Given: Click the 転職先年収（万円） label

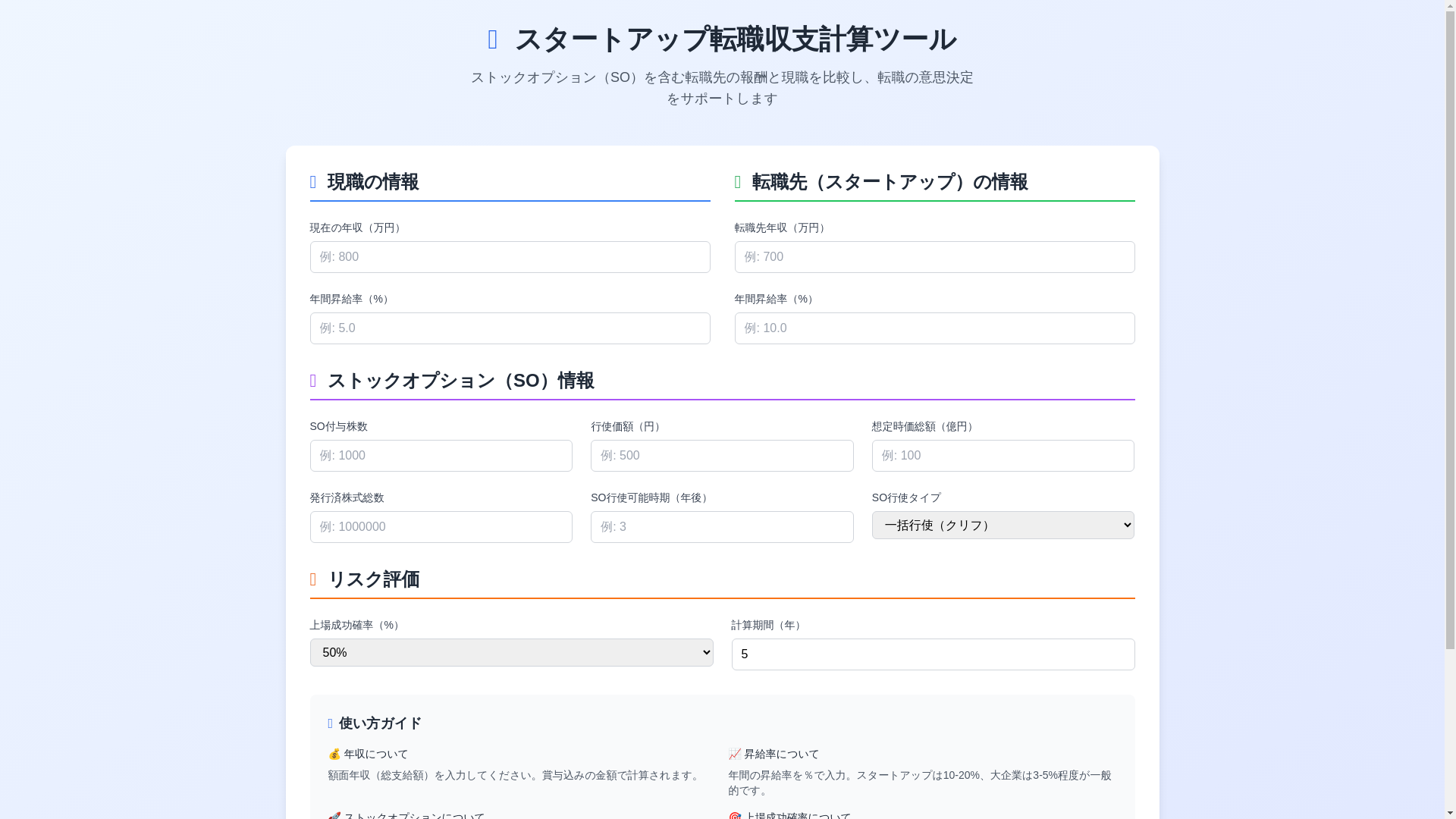Looking at the screenshot, I should 782,227.
